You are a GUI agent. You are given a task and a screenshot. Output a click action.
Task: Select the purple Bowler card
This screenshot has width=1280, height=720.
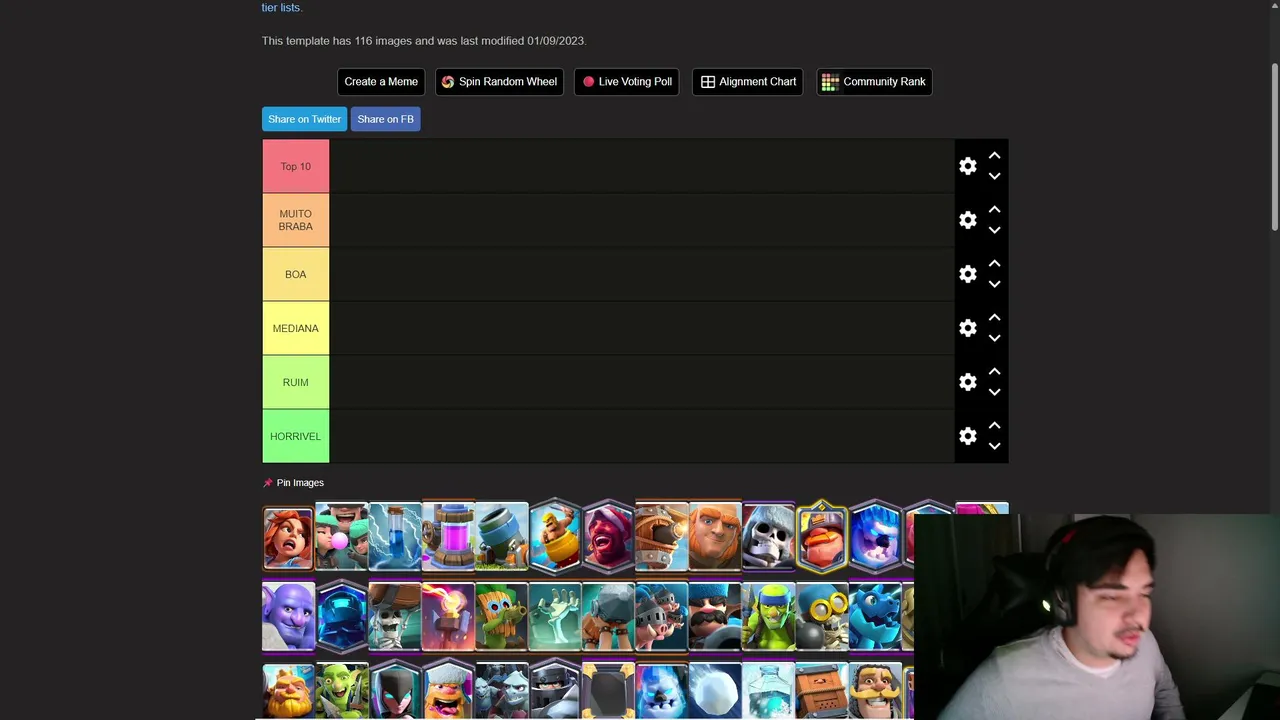coord(288,617)
